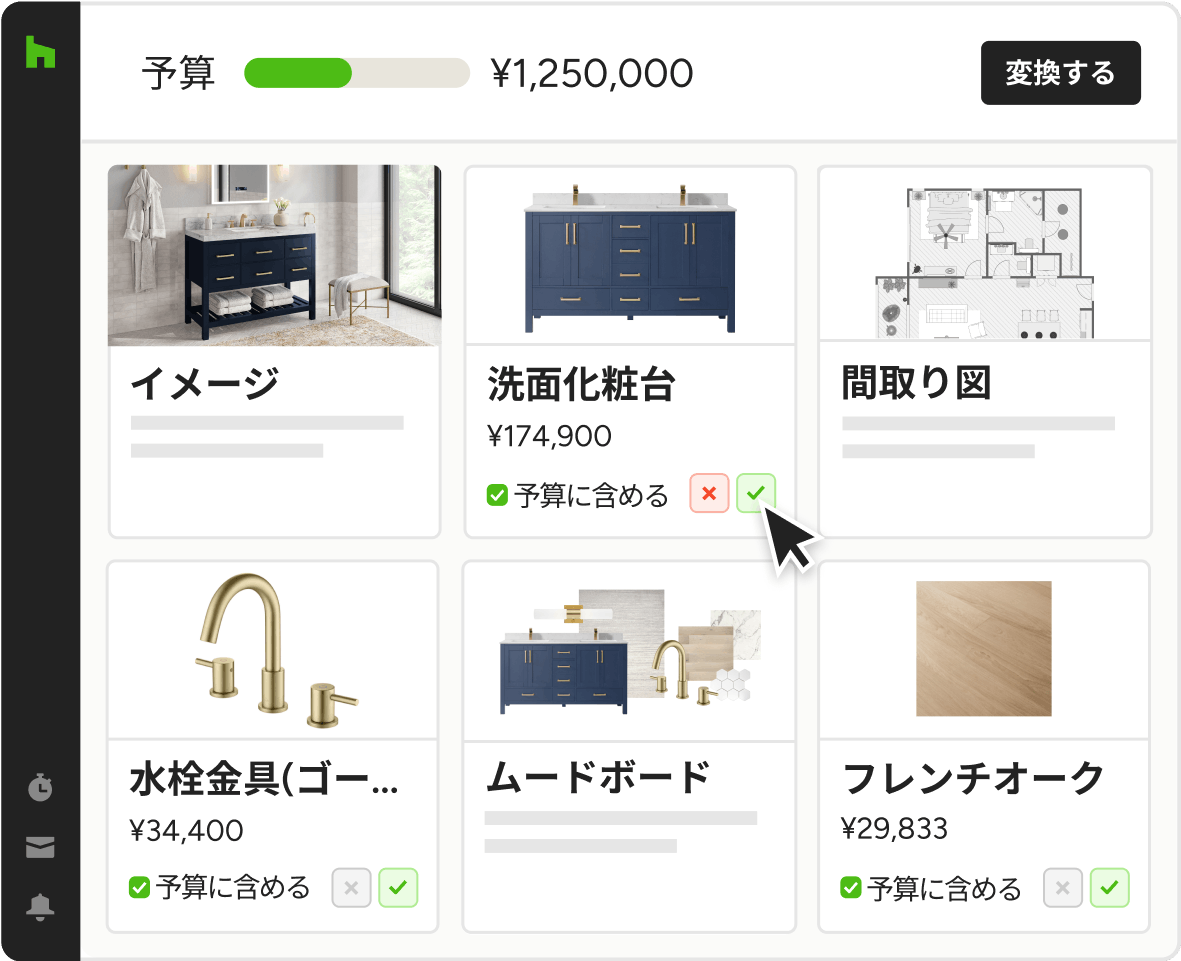Screen dimensions: 1181x961
Task: Click gray X on 水栓金具 card
Action: coord(352,887)
